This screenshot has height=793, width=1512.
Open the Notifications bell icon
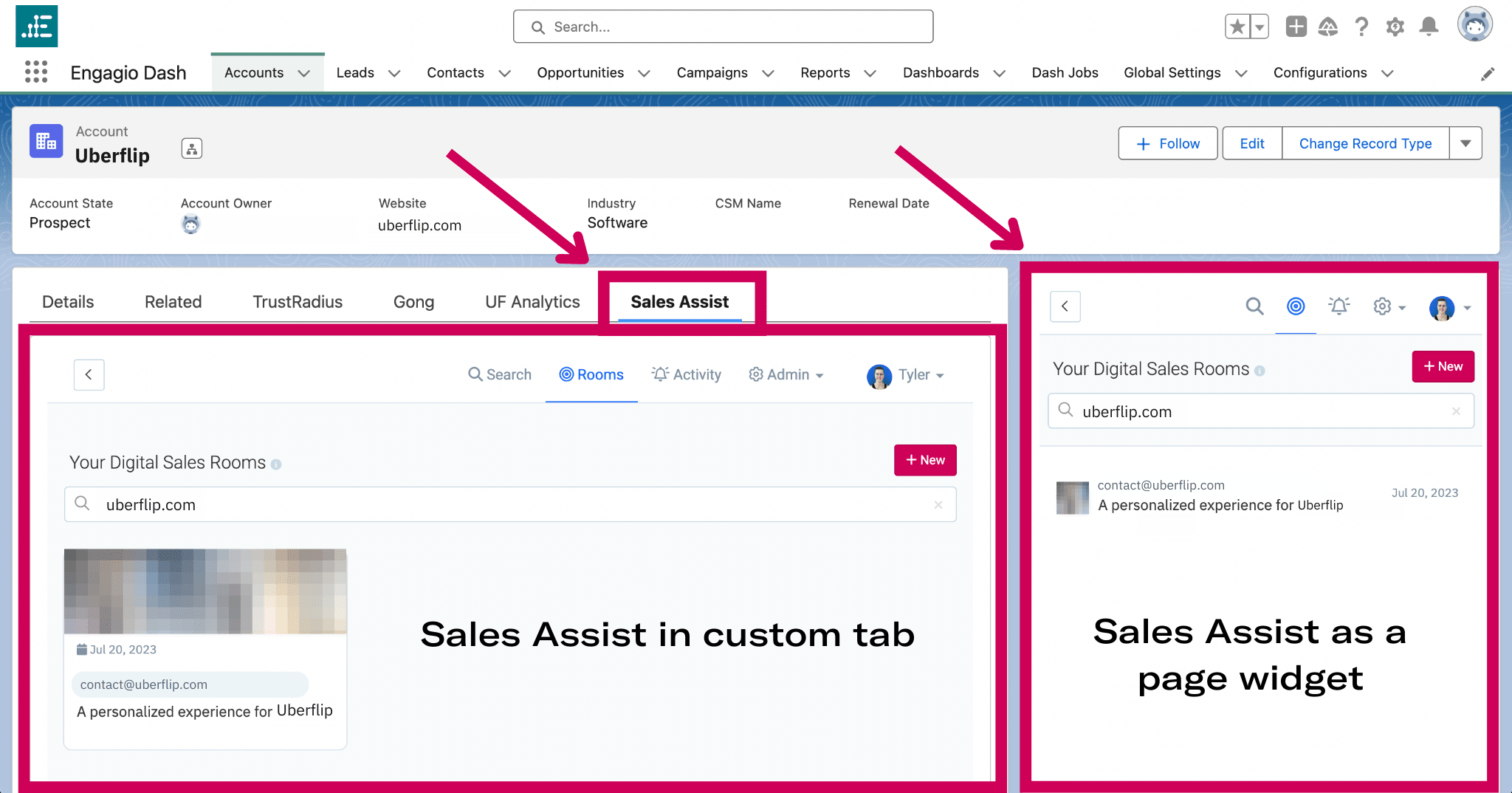pos(1429,27)
